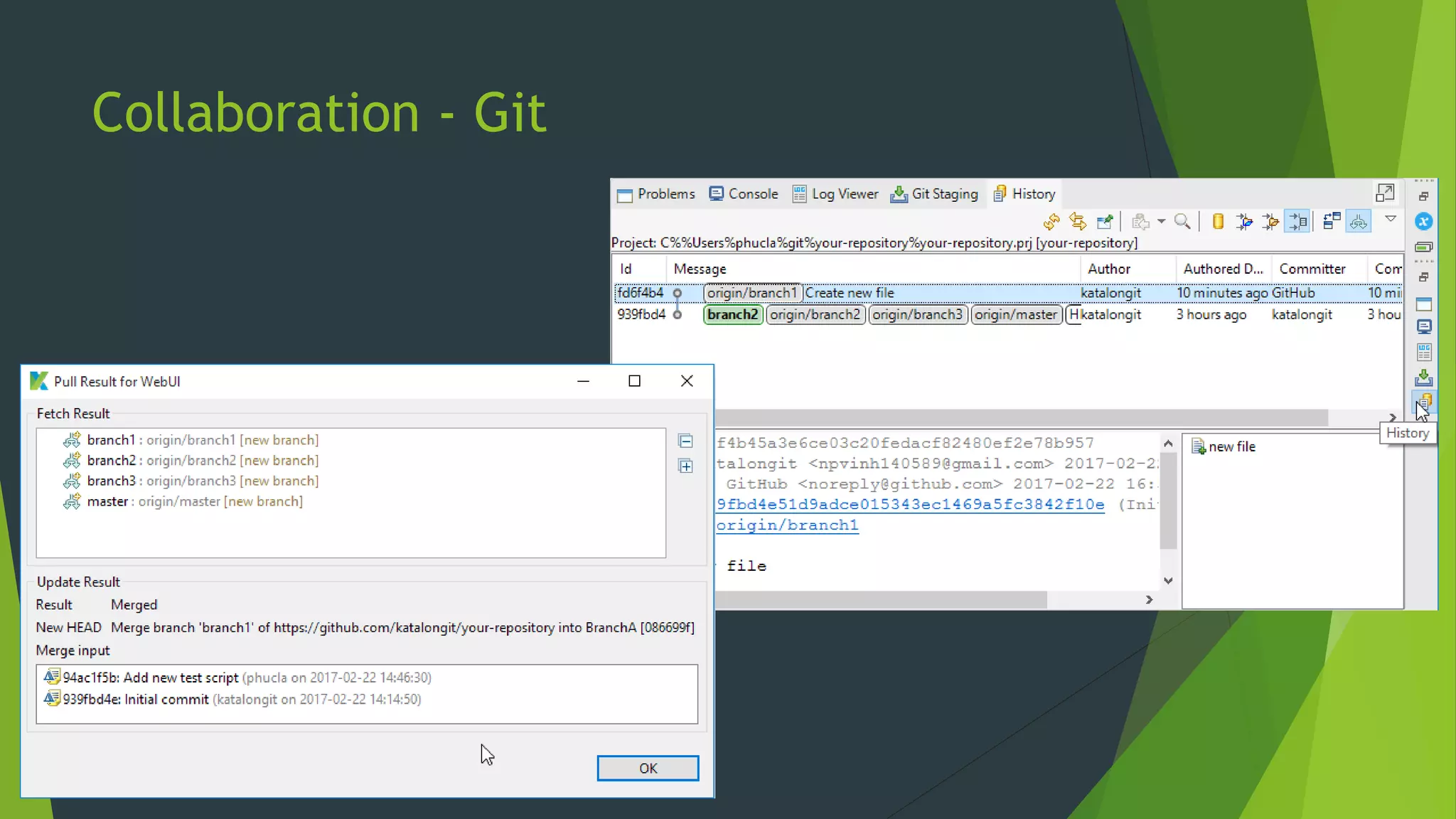
Task: Click the down arrow of commit detail scrollbar
Action: 1168,581
